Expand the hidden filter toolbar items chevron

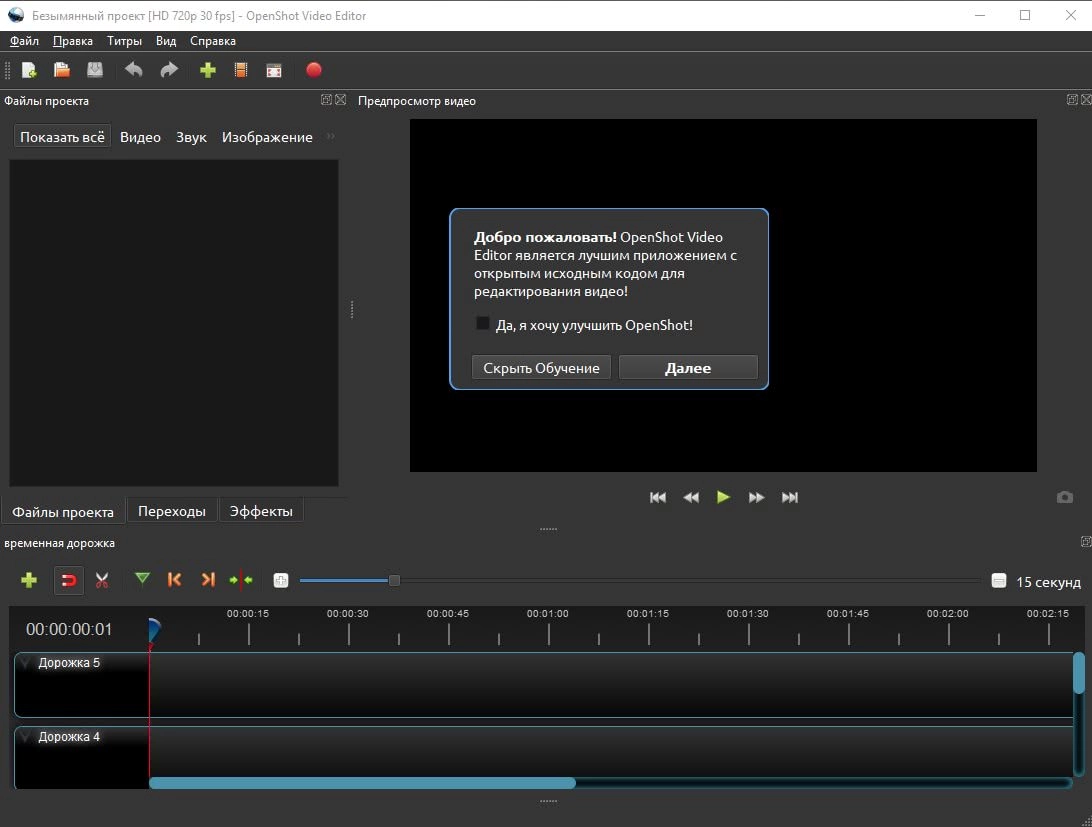(x=331, y=137)
